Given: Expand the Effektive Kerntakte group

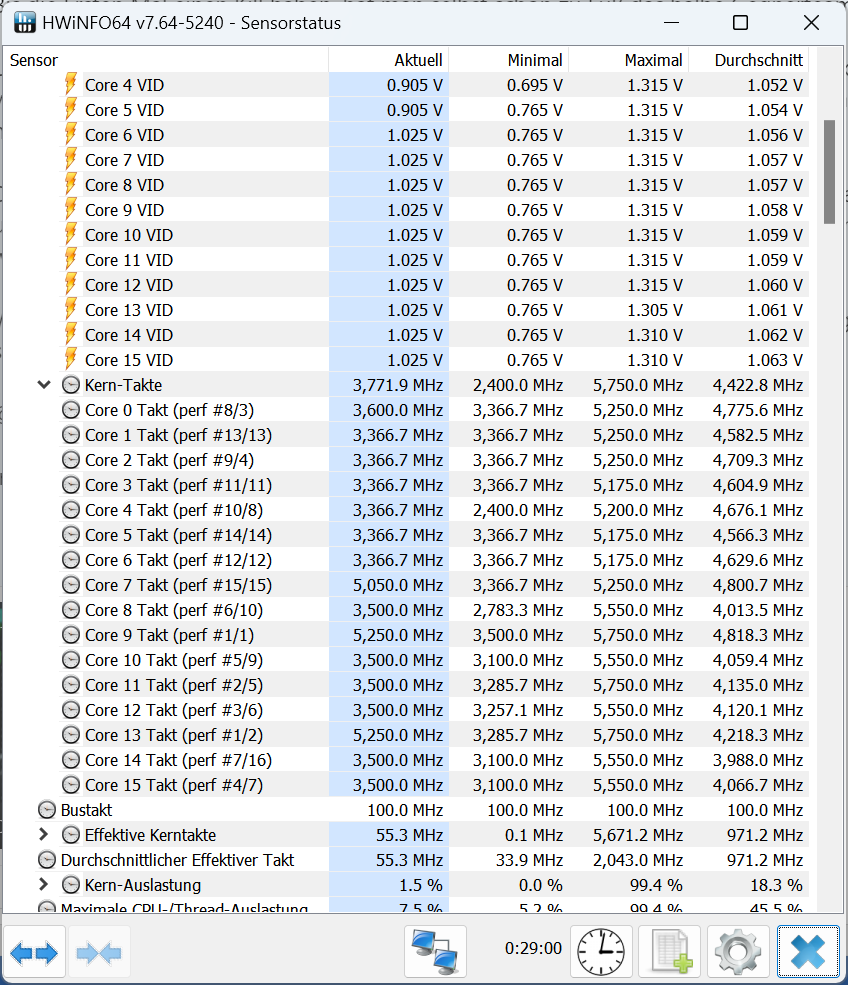Looking at the screenshot, I should click(43, 834).
